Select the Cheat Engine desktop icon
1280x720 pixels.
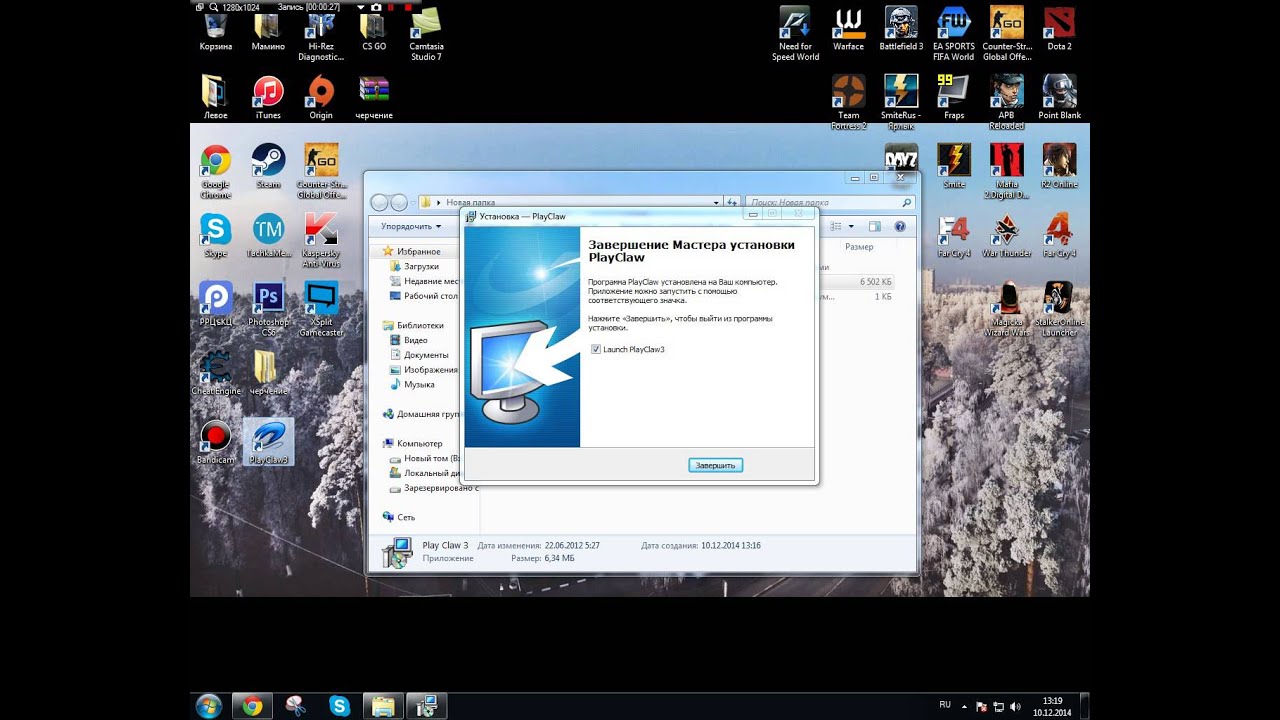click(216, 372)
